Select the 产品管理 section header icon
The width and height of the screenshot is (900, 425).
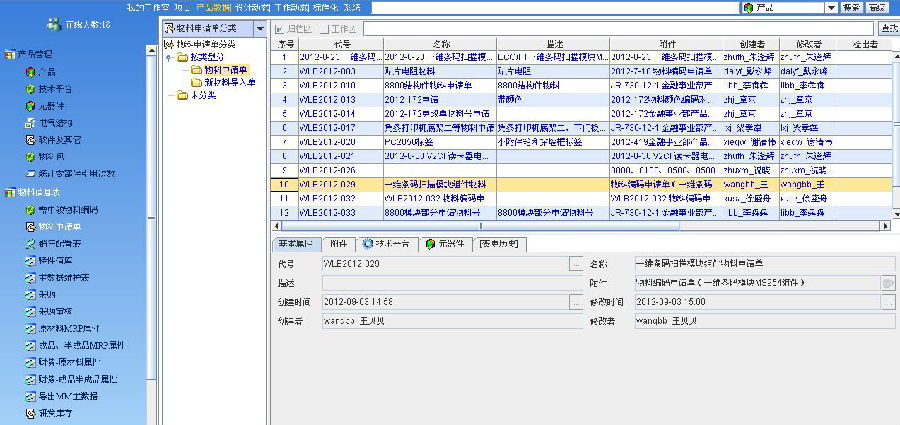(x=10, y=55)
